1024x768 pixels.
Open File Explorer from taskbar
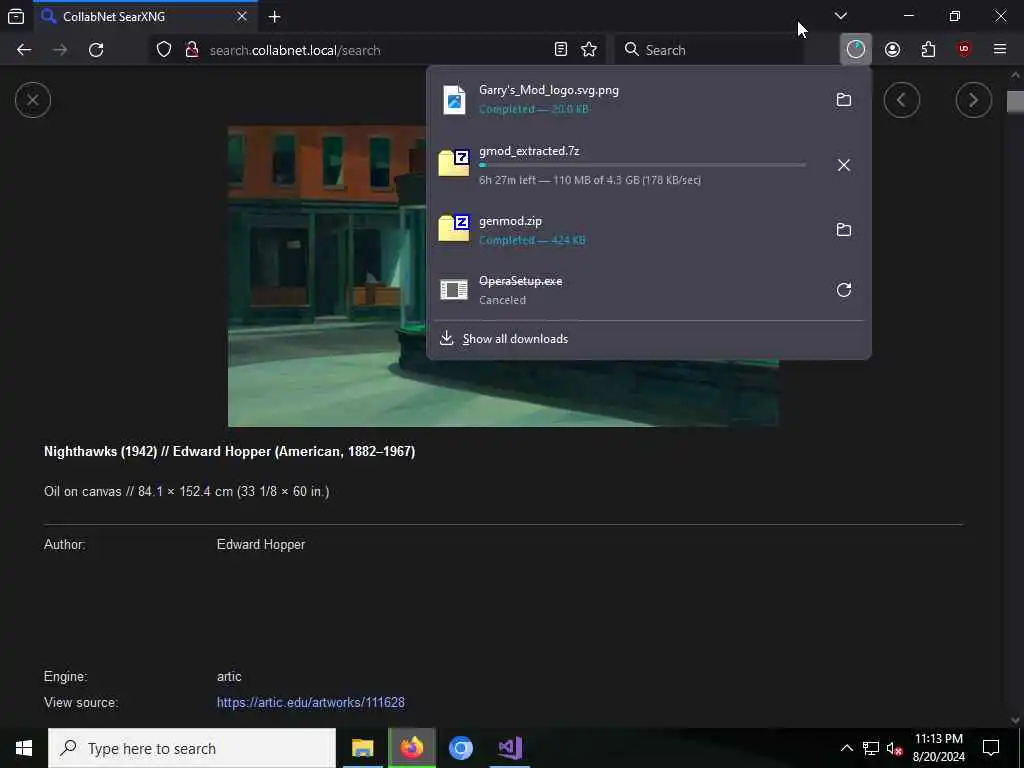point(362,748)
